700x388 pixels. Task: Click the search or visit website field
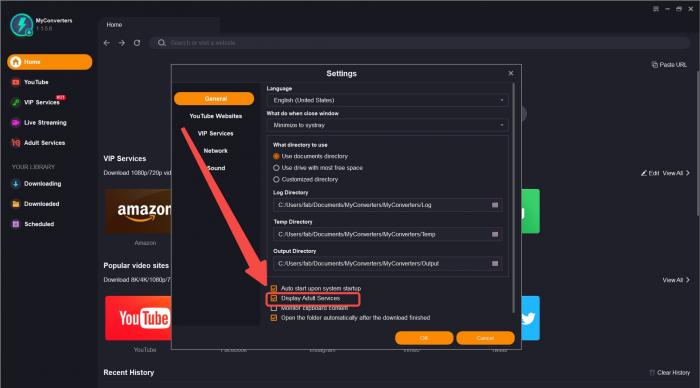(x=420, y=43)
